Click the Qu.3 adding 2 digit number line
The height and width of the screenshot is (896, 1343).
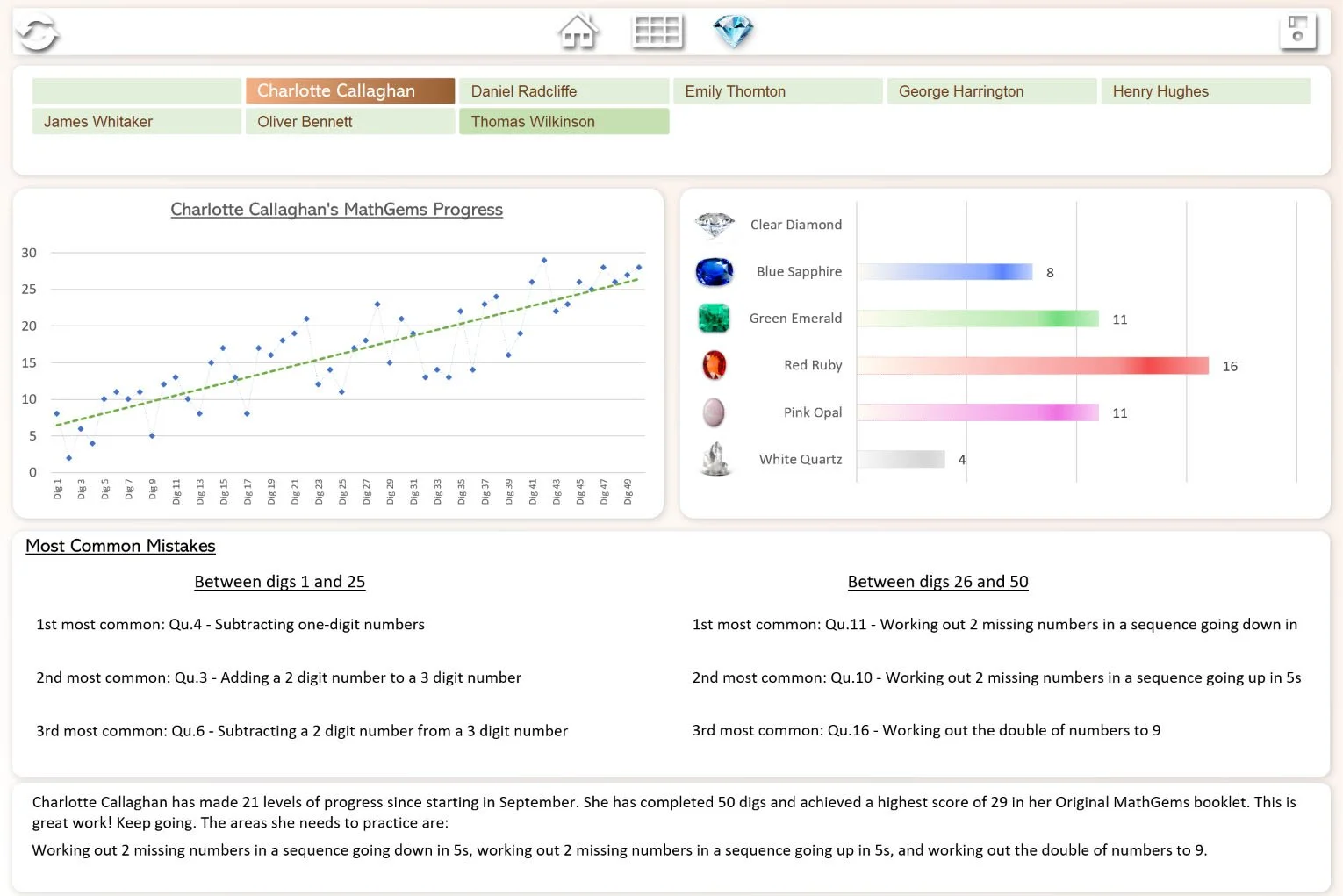[x=278, y=677]
